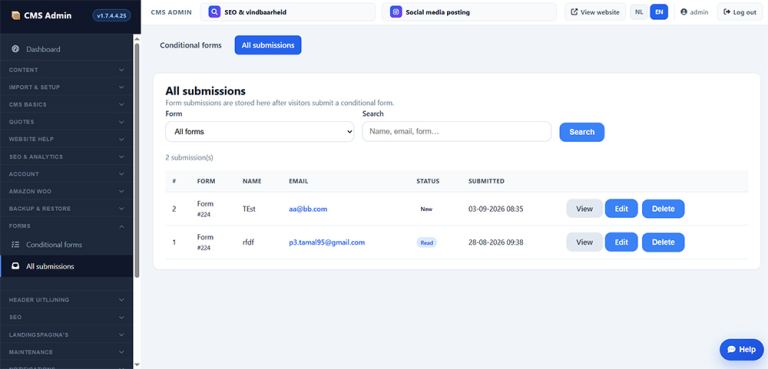The image size is (768, 369).
Task: Switch language to EN
Action: [659, 12]
